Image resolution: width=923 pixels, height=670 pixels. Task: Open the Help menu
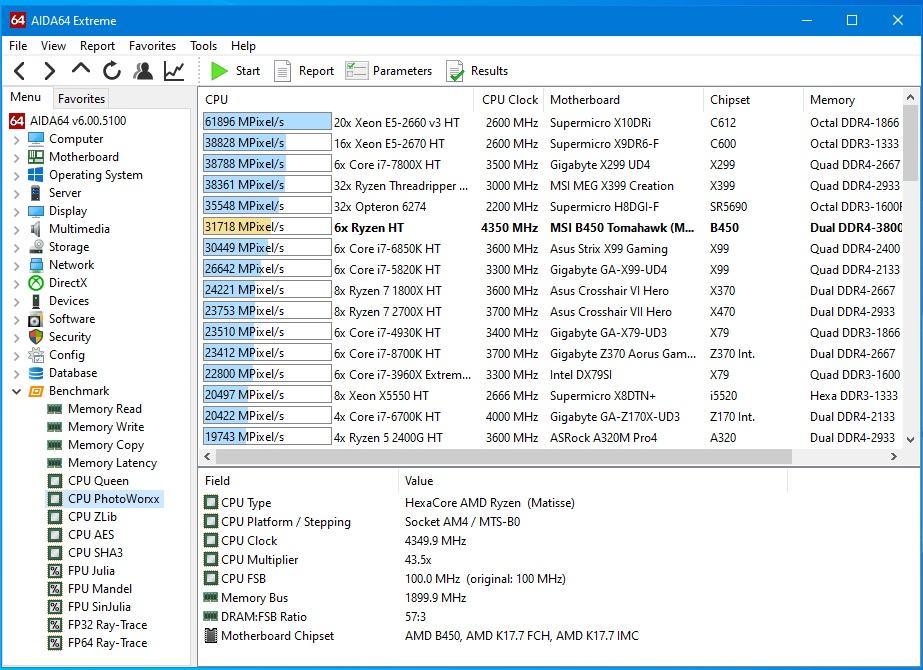243,46
